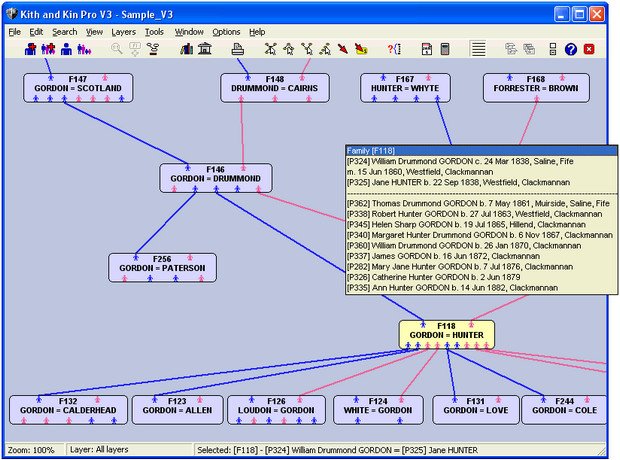Open the Layers menu
This screenshot has width=620, height=460.
tap(123, 32)
